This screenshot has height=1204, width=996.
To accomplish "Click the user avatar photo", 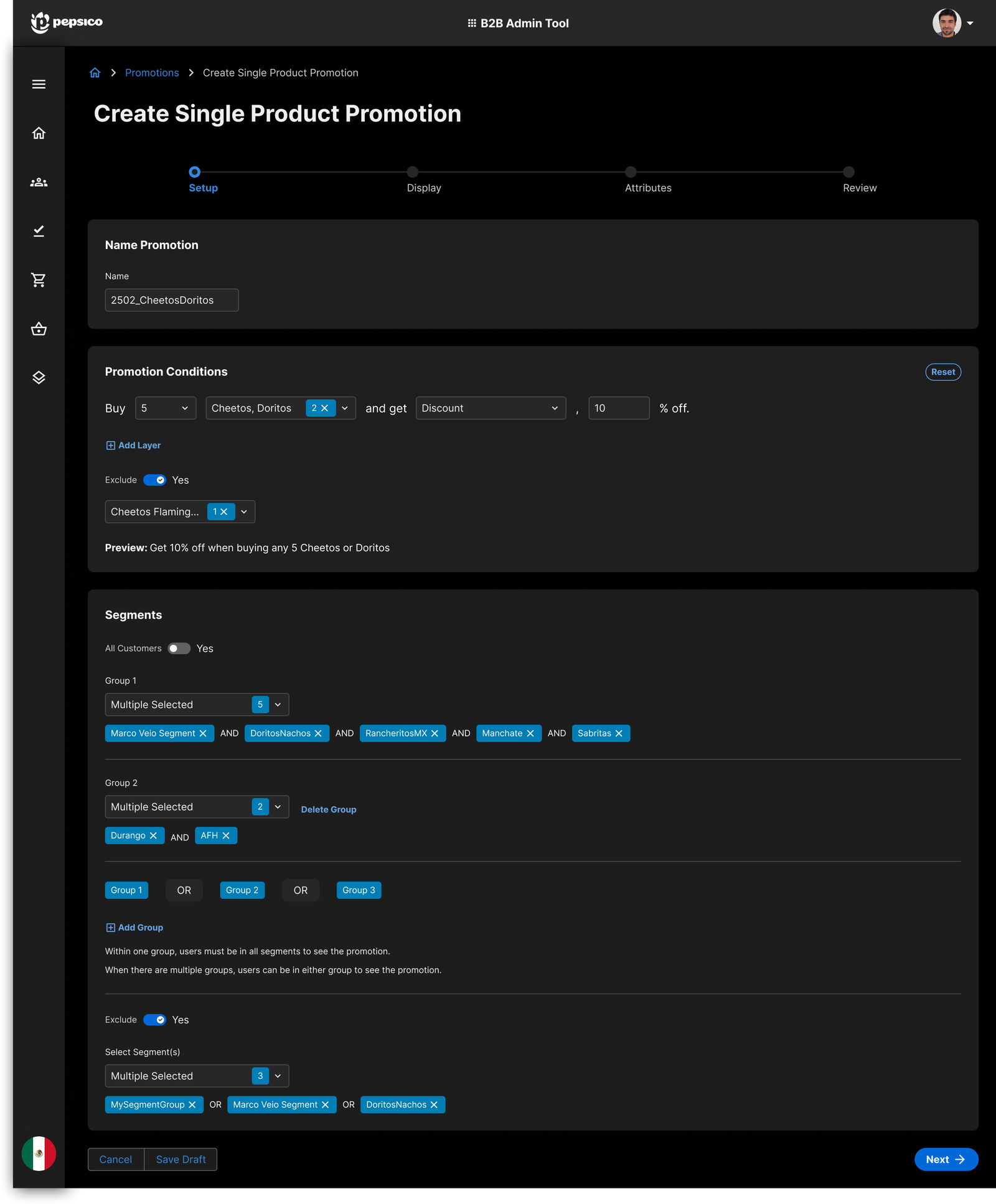I will pos(946,23).
